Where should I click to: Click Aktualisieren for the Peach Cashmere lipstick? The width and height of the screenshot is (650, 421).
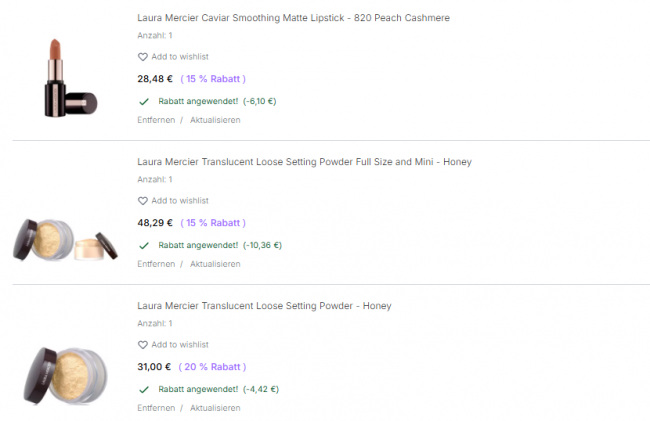[x=215, y=120]
